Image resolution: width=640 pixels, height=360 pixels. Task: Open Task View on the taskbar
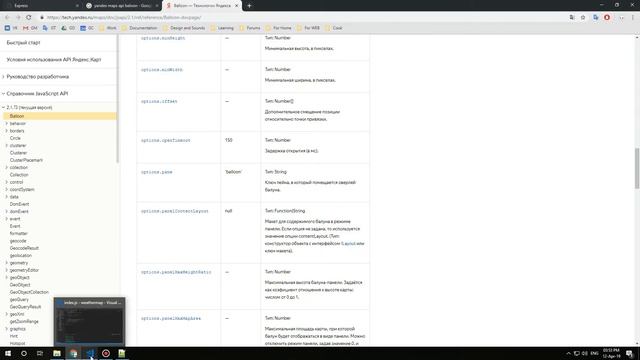(x=40, y=353)
